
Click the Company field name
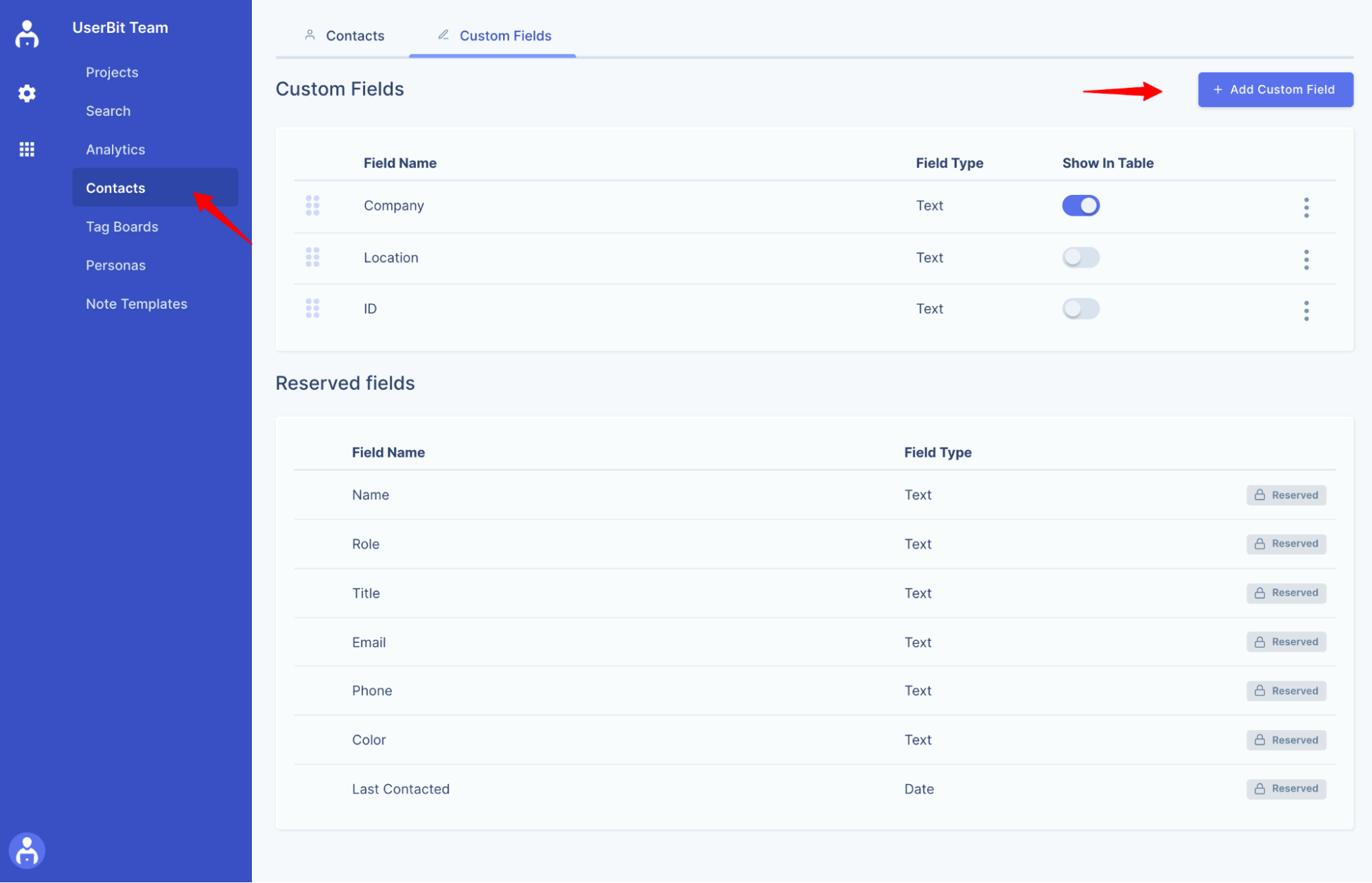[394, 205]
